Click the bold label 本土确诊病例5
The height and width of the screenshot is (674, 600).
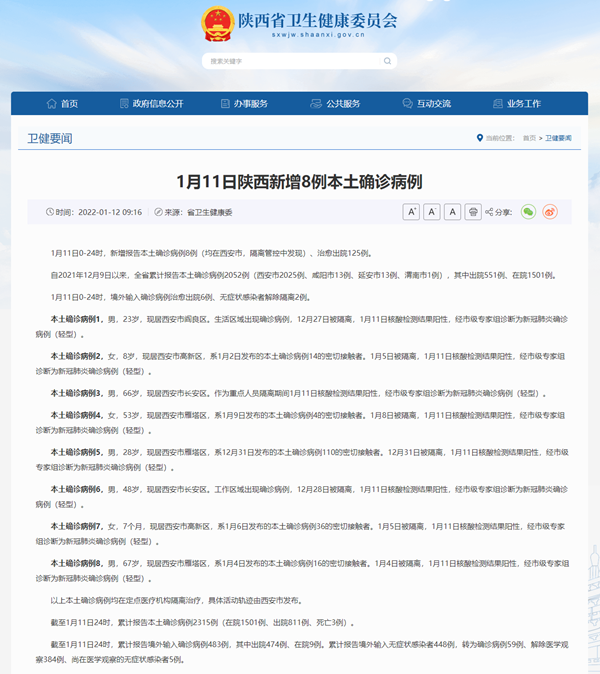pos(77,453)
